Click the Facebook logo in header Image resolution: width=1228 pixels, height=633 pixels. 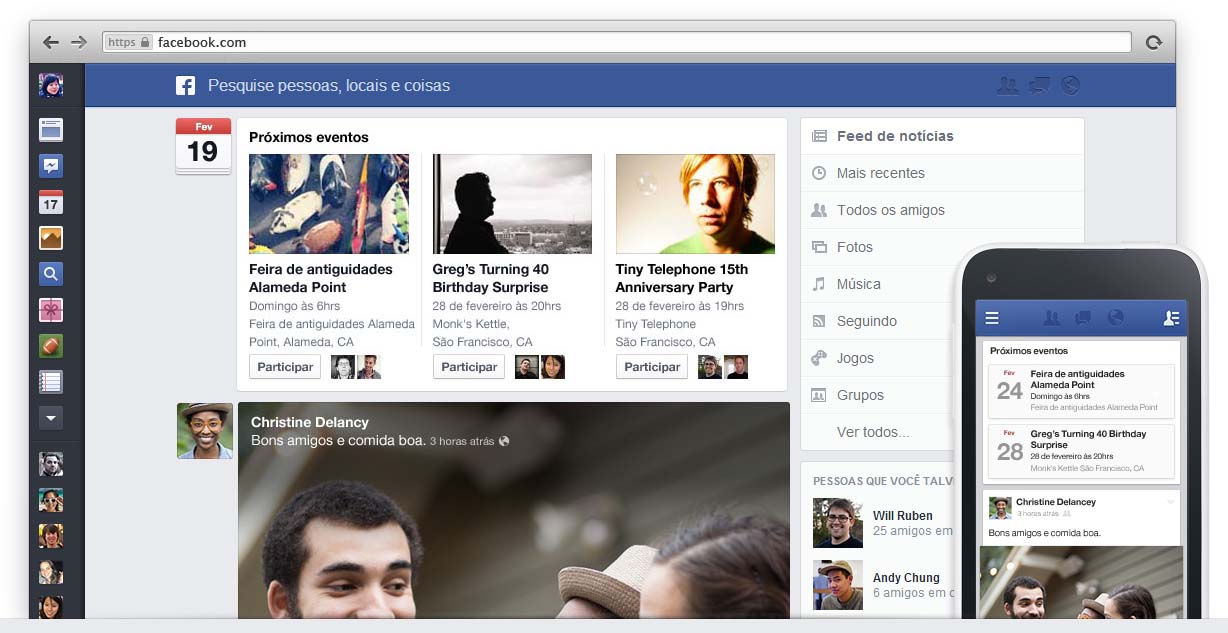pos(185,86)
